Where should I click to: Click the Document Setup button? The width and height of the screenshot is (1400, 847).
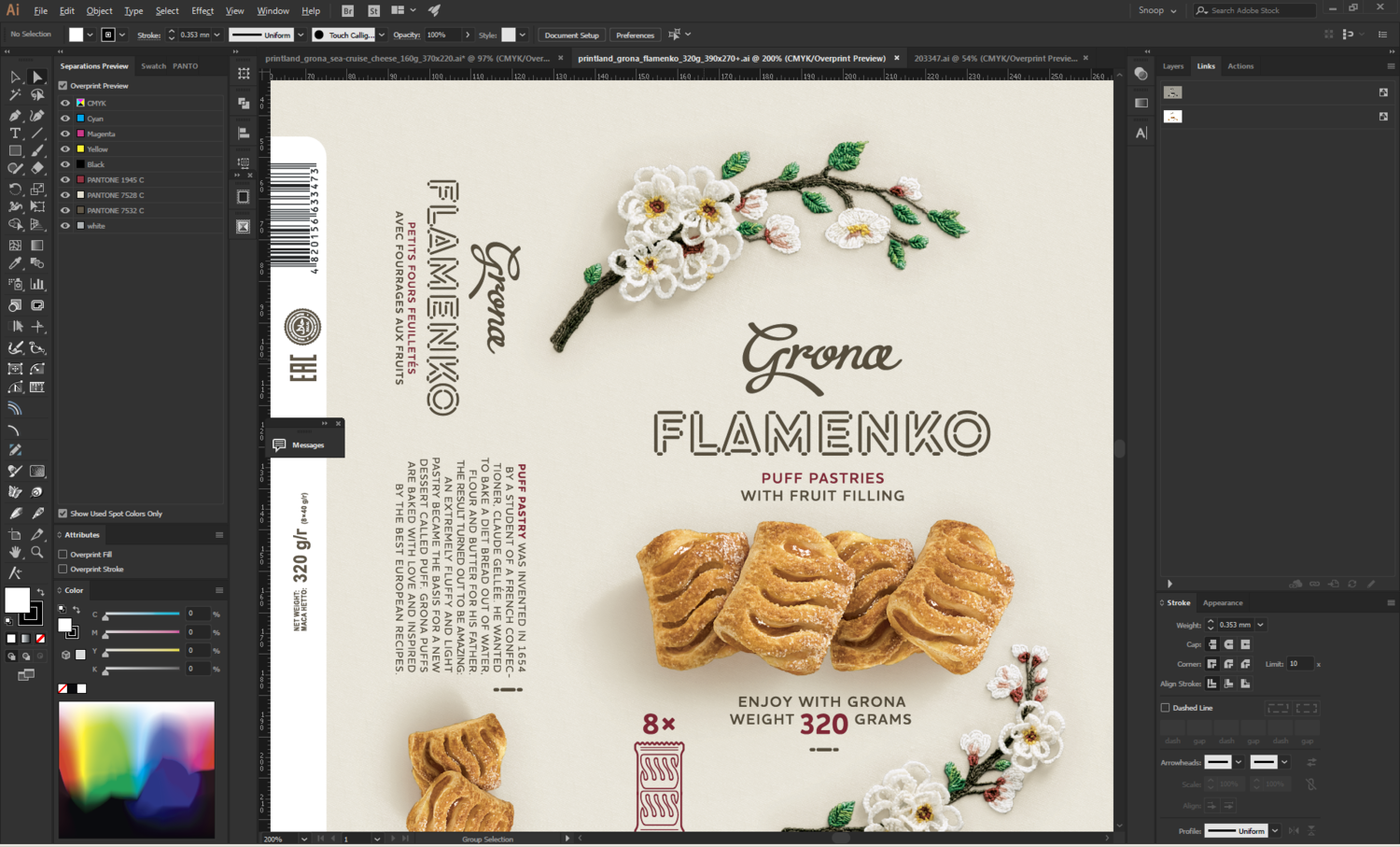[572, 35]
